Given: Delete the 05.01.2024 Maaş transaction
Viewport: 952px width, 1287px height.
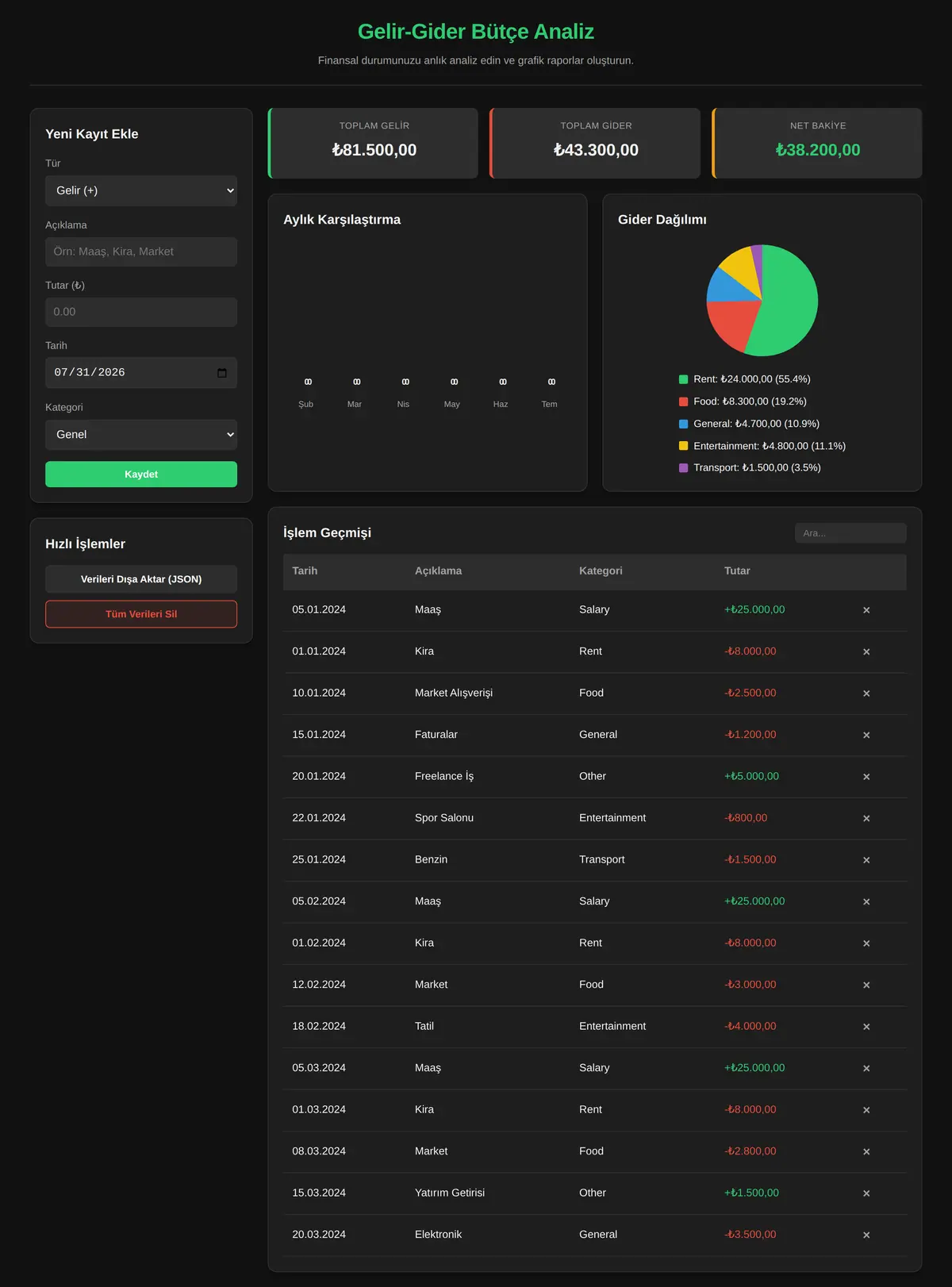Looking at the screenshot, I should pyautogui.click(x=866, y=610).
